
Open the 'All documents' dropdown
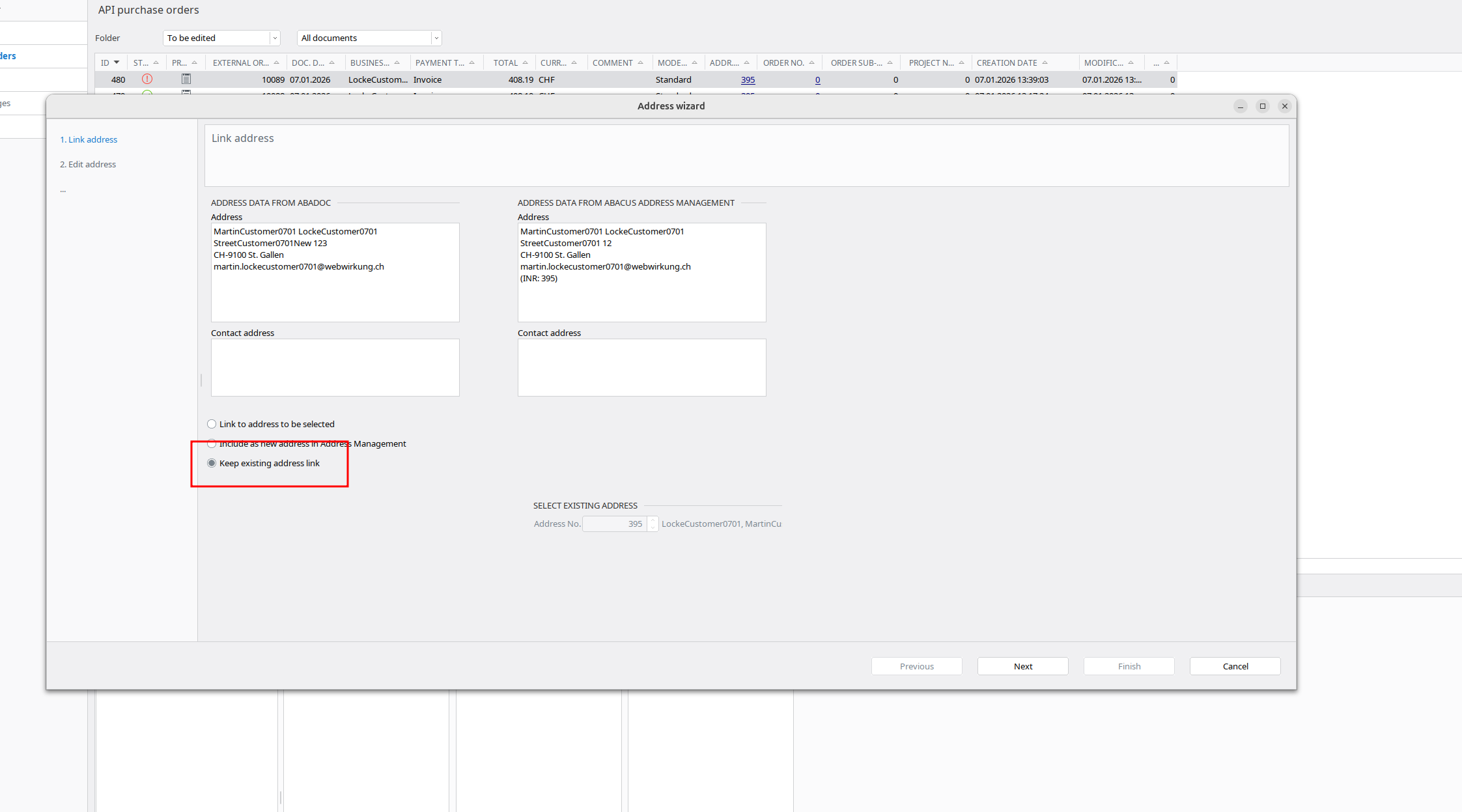(436, 38)
